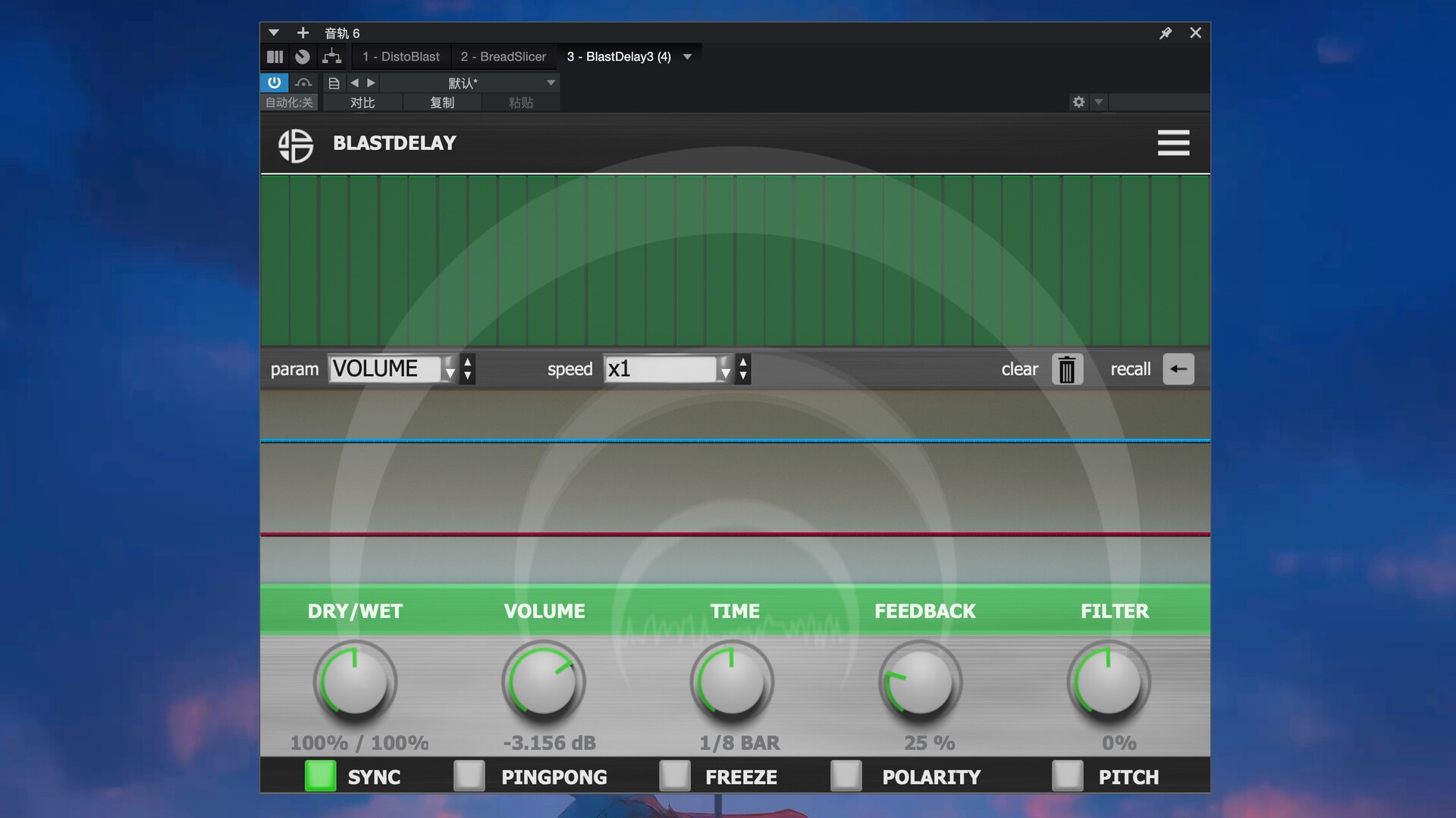Image resolution: width=1456 pixels, height=818 pixels.
Task: Switch to the 1 - DistoBlast tab
Action: 401,57
